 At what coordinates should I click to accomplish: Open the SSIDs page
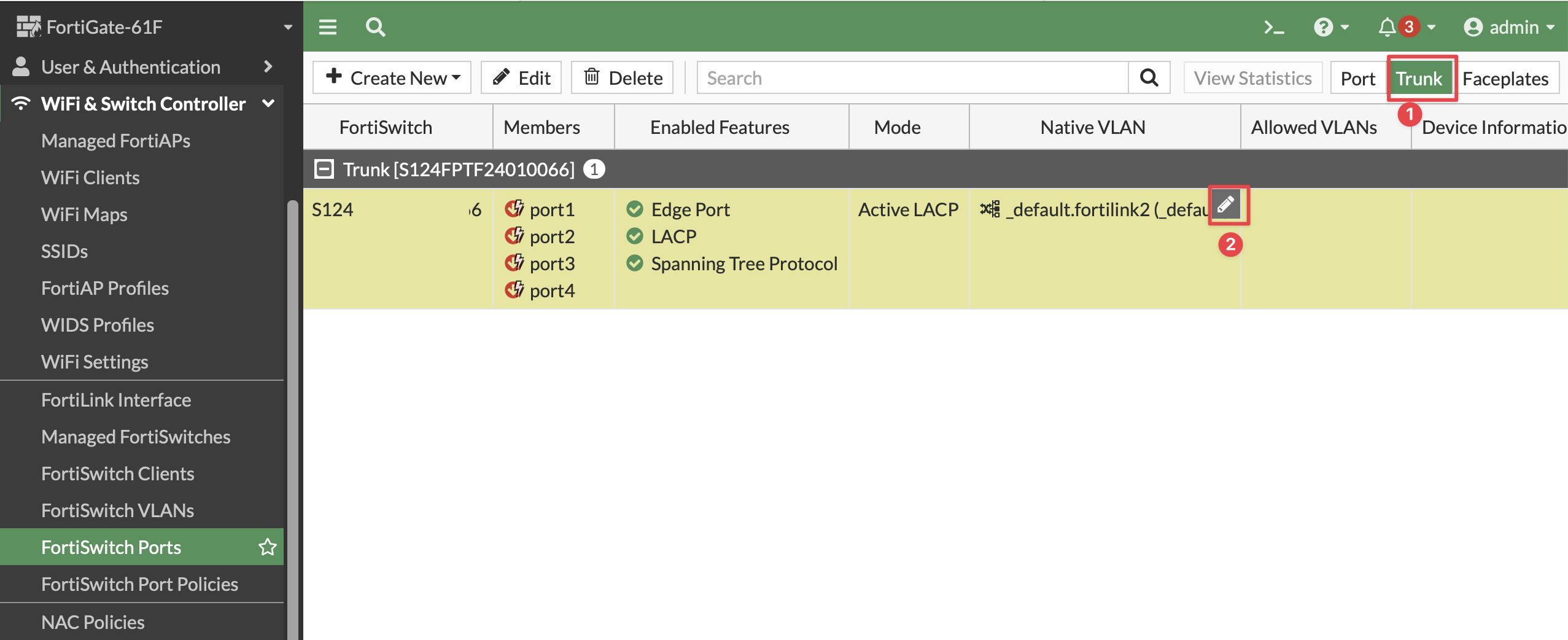64,251
